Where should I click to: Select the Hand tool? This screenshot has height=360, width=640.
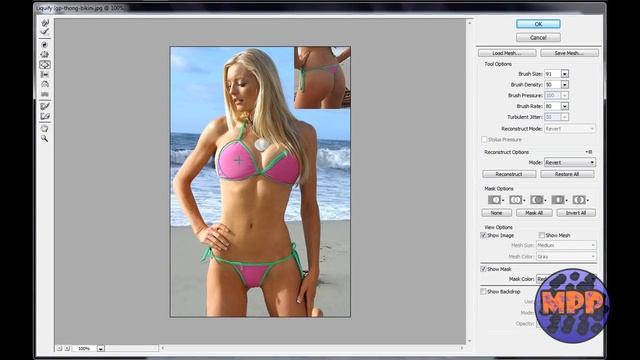coord(45,129)
